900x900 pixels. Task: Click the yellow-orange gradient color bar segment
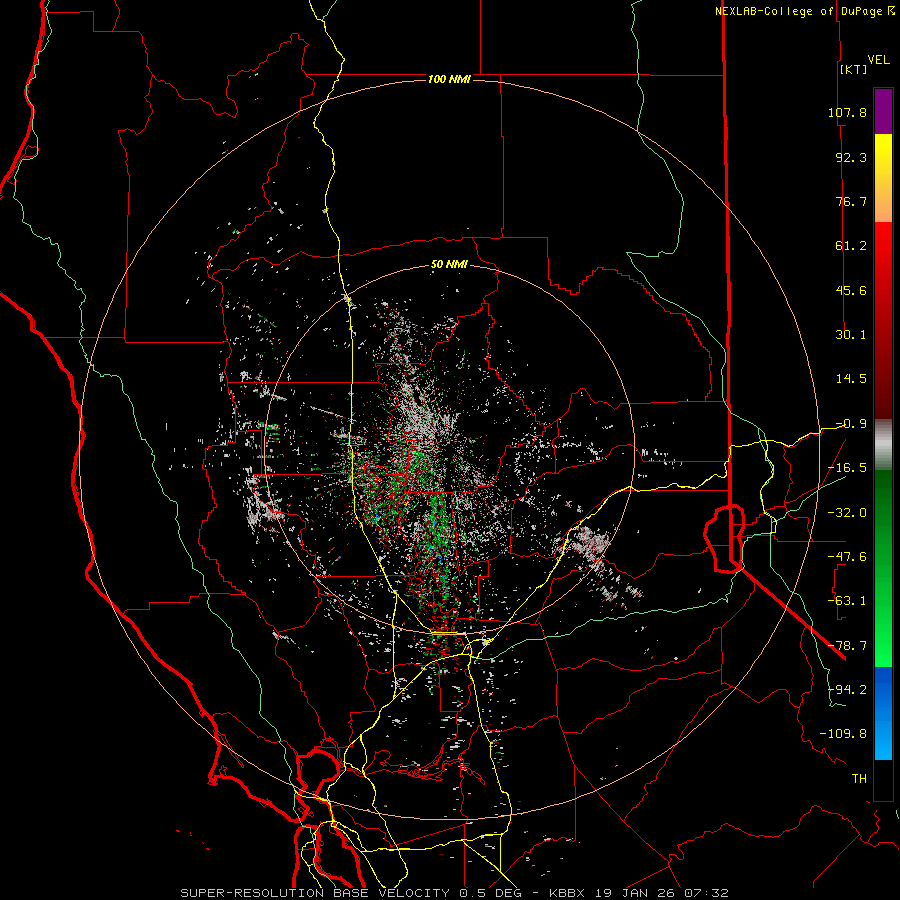(x=883, y=178)
